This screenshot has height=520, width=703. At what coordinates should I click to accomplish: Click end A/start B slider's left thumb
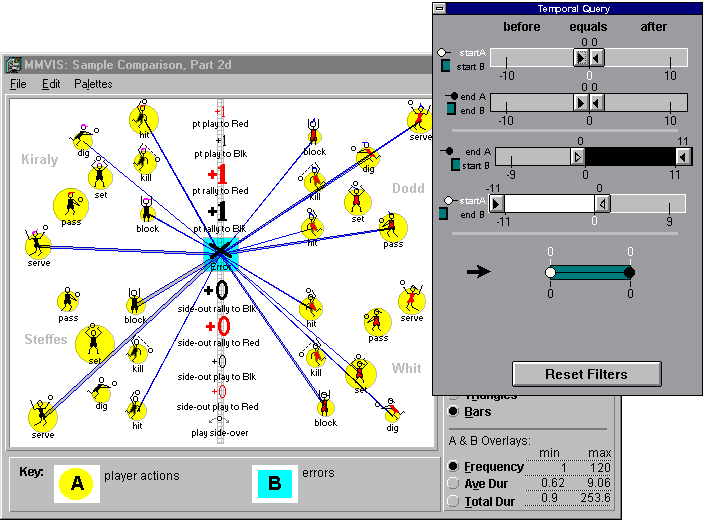tap(578, 157)
